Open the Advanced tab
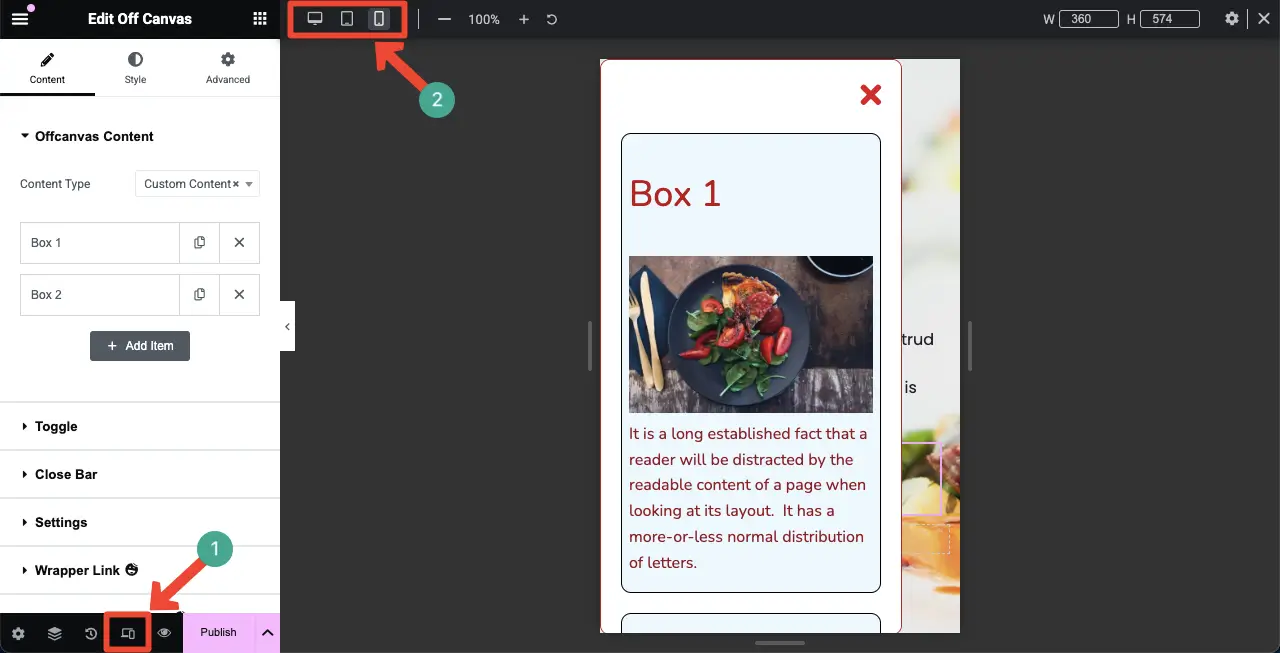The width and height of the screenshot is (1280, 653). [228, 69]
